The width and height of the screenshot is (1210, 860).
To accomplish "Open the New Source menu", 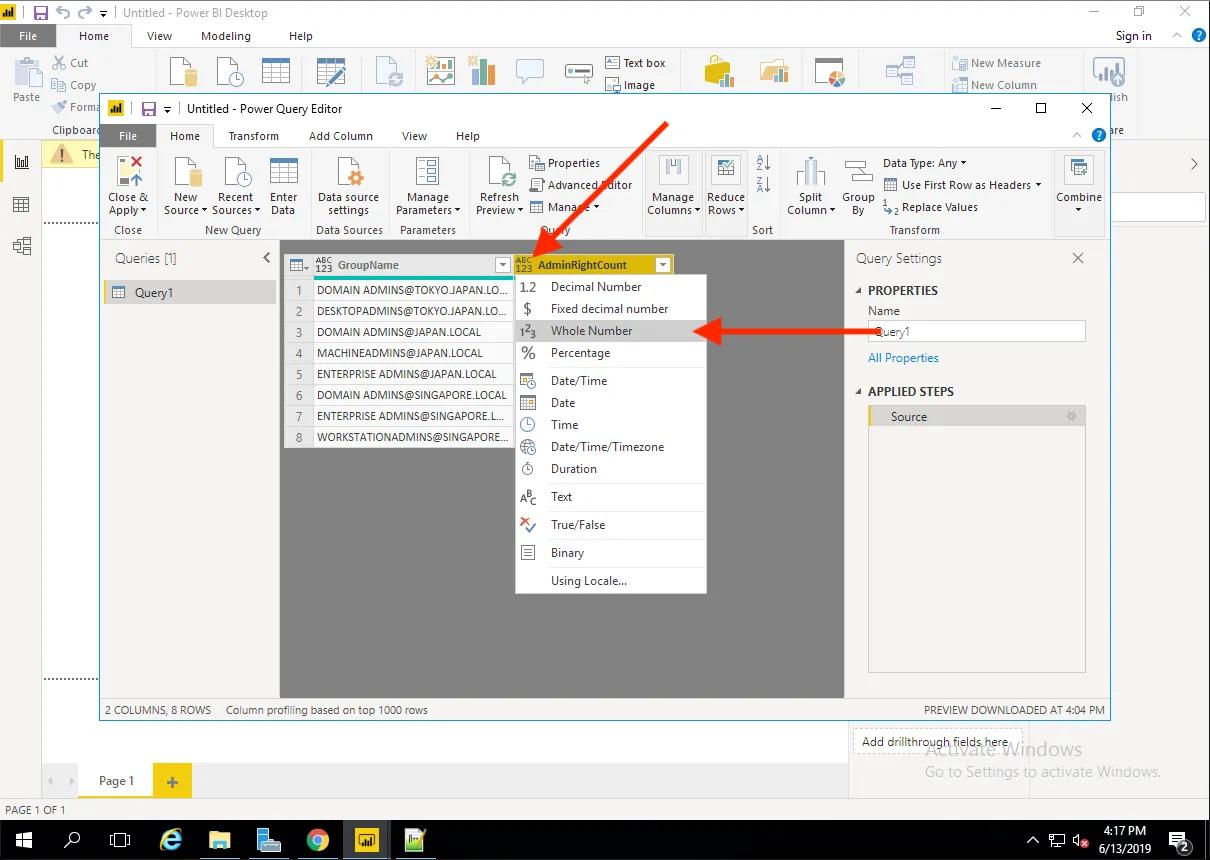I will (x=186, y=186).
